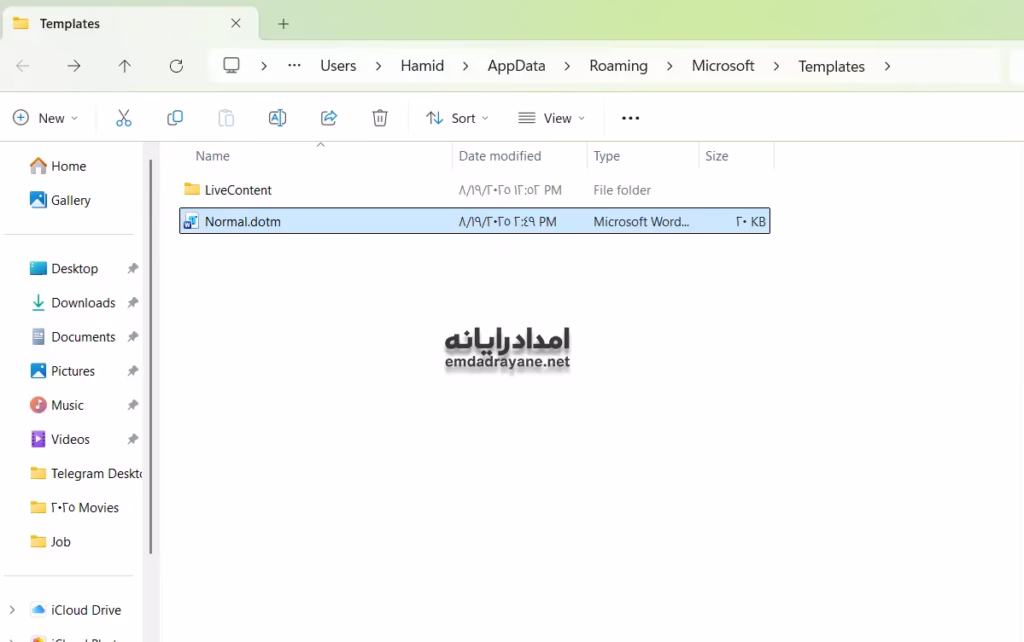This screenshot has width=1024, height=642.
Task: Go up one folder level
Action: (124, 66)
